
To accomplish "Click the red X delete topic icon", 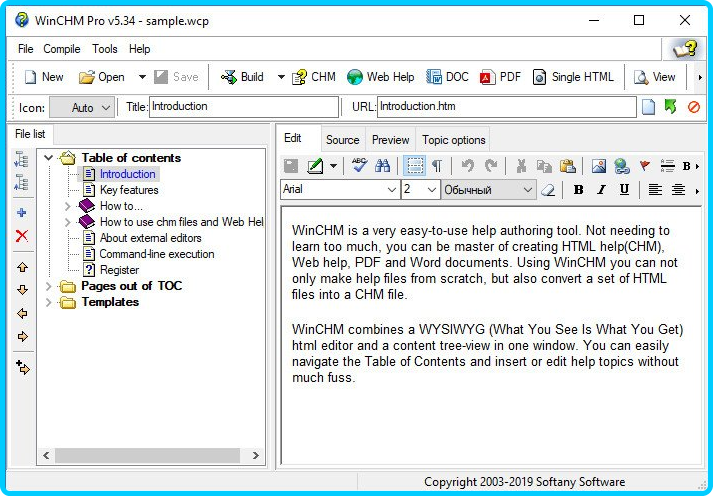I will click(22, 236).
